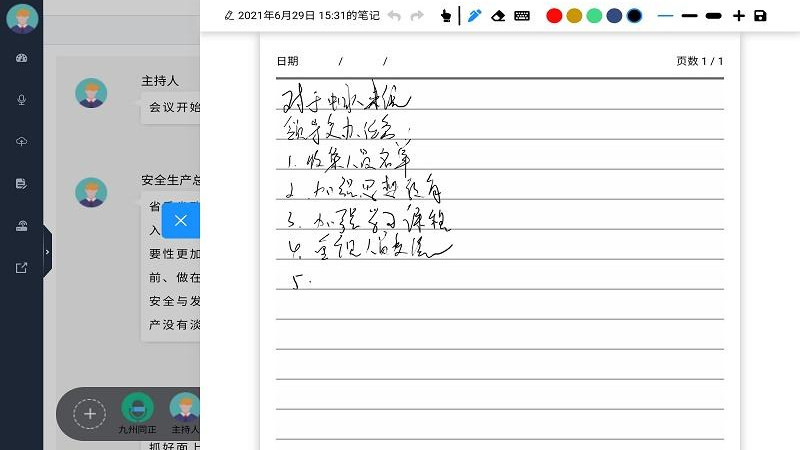
Task: Add a new page with plus icon
Action: [739, 16]
